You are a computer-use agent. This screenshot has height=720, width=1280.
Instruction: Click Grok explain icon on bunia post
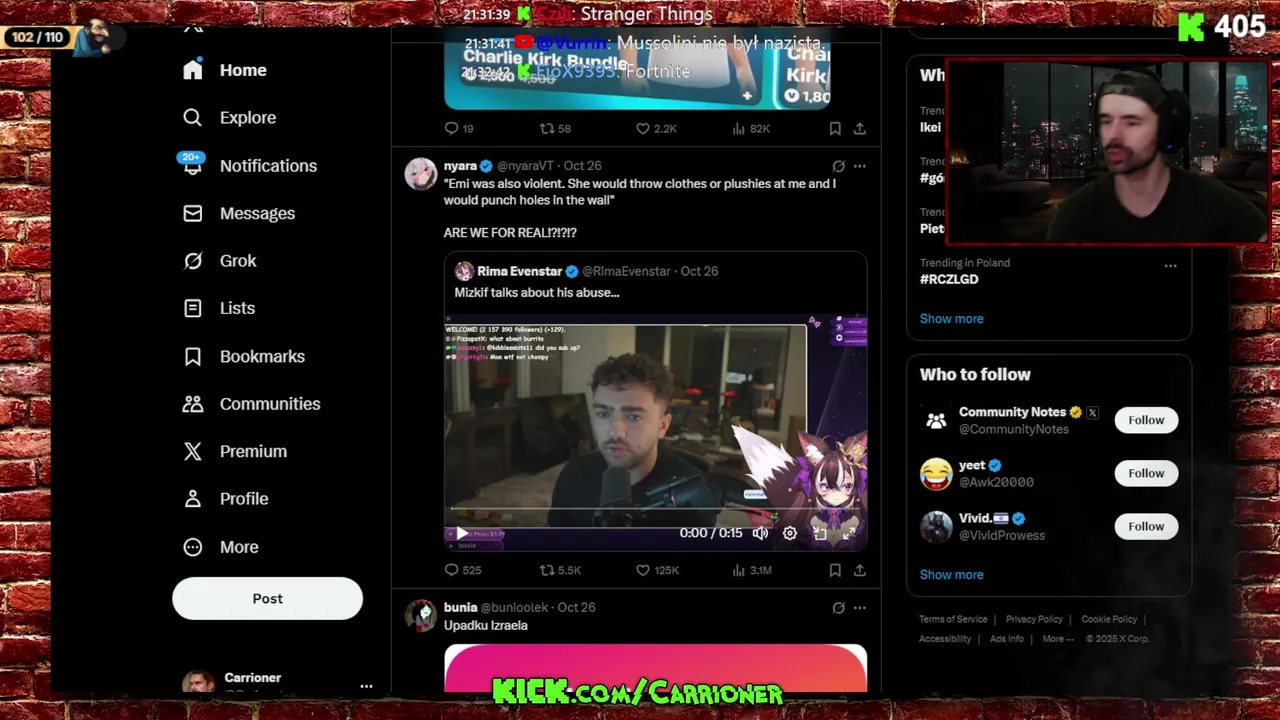click(x=838, y=608)
